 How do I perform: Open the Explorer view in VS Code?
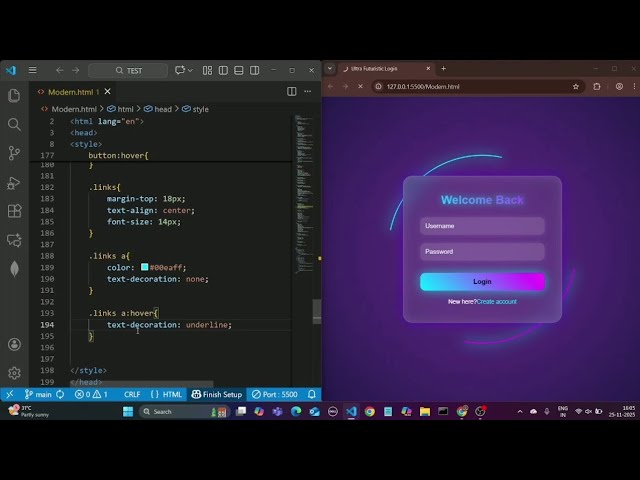14,96
